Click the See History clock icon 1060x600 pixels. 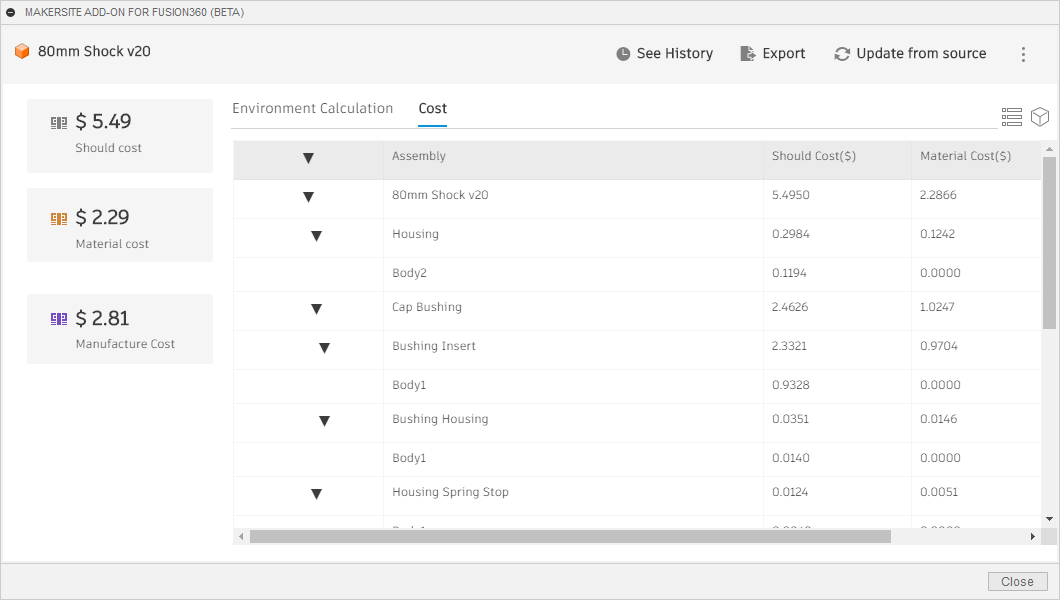(x=623, y=54)
